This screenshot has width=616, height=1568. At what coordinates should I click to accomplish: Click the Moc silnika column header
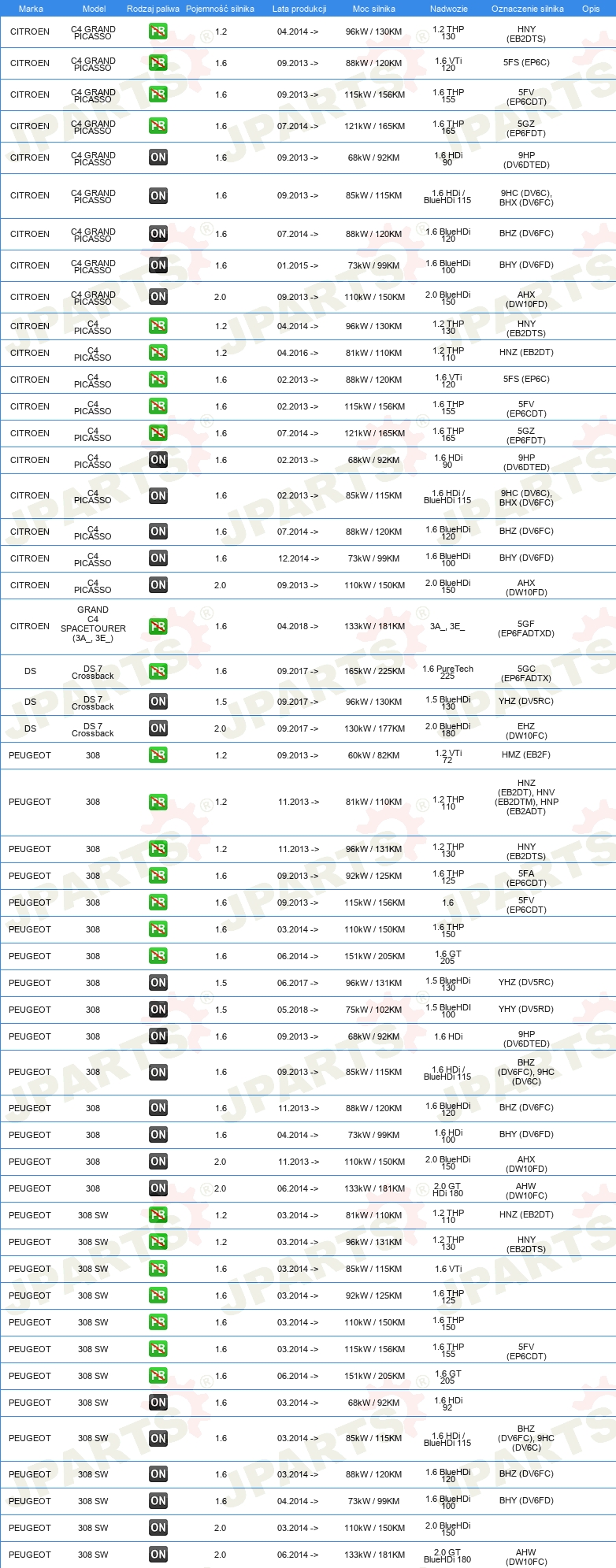[374, 9]
